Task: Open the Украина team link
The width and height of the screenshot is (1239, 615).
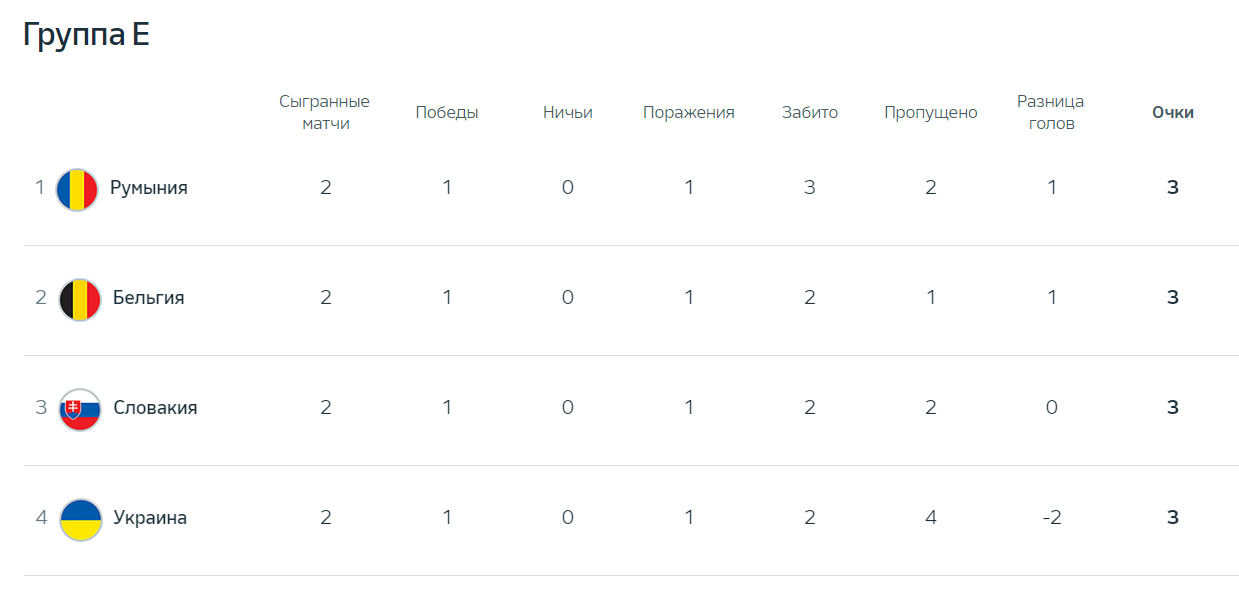Action: pyautogui.click(x=150, y=518)
